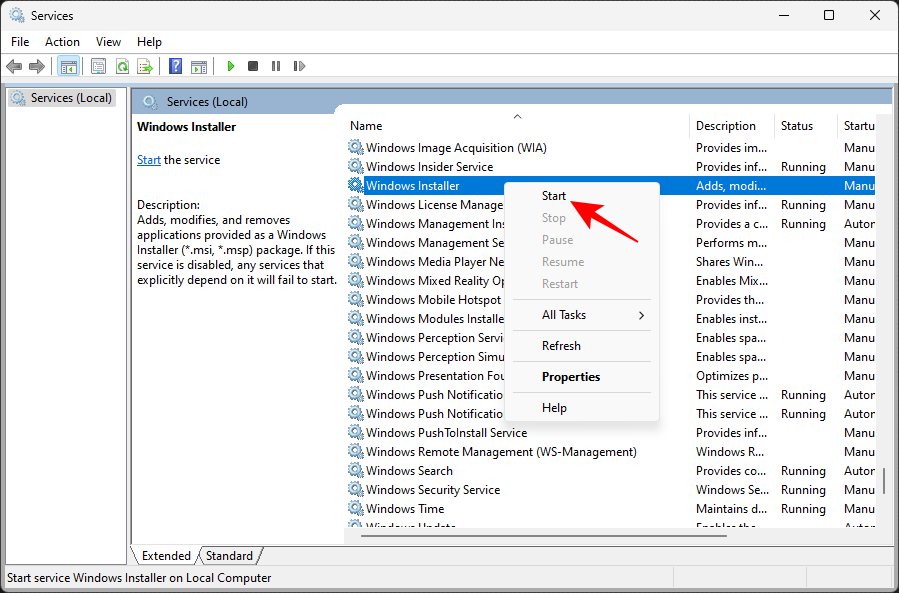Click the Forward navigation arrow

[x=38, y=66]
